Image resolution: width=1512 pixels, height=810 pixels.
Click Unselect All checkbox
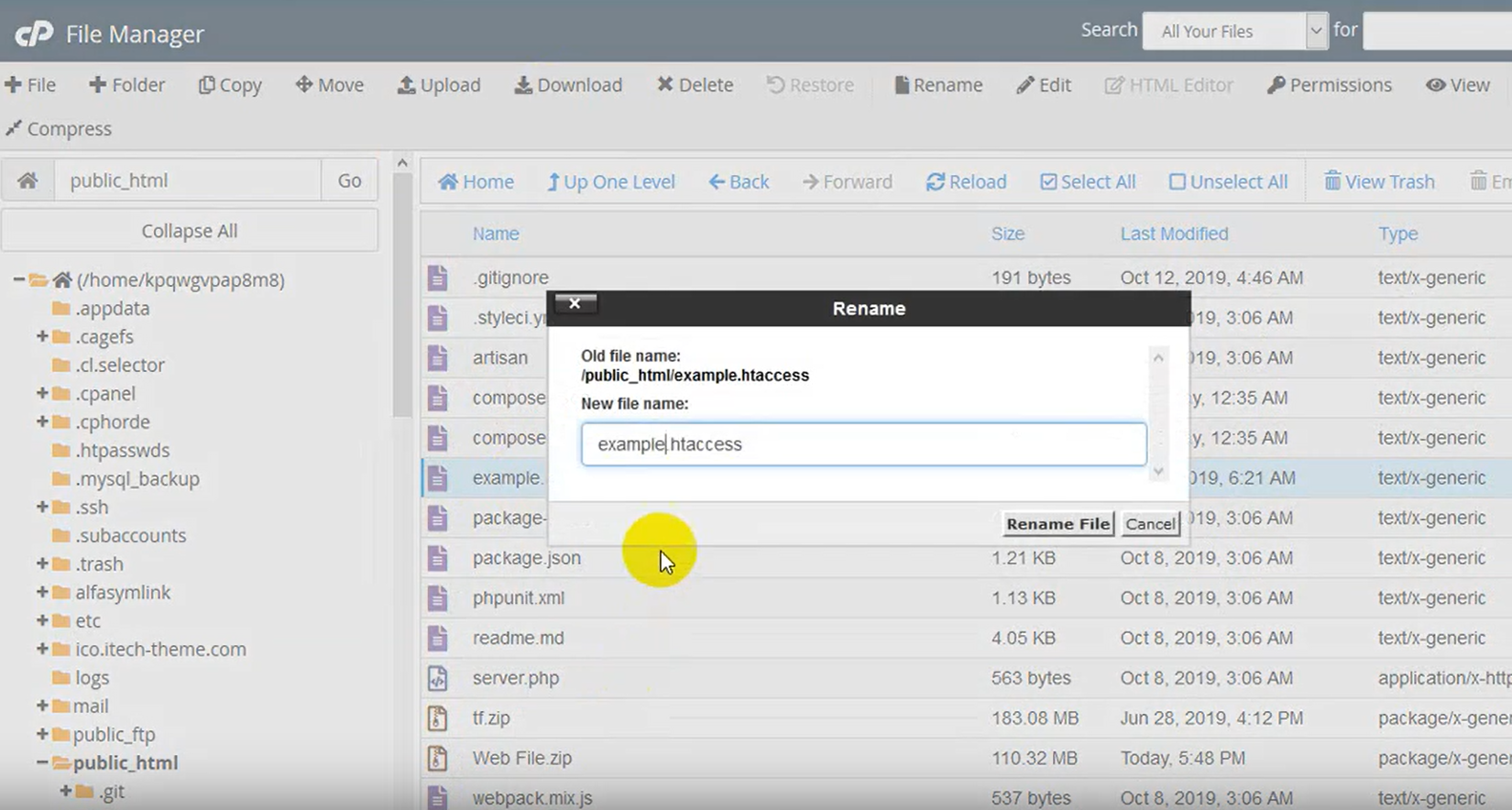click(x=1178, y=181)
